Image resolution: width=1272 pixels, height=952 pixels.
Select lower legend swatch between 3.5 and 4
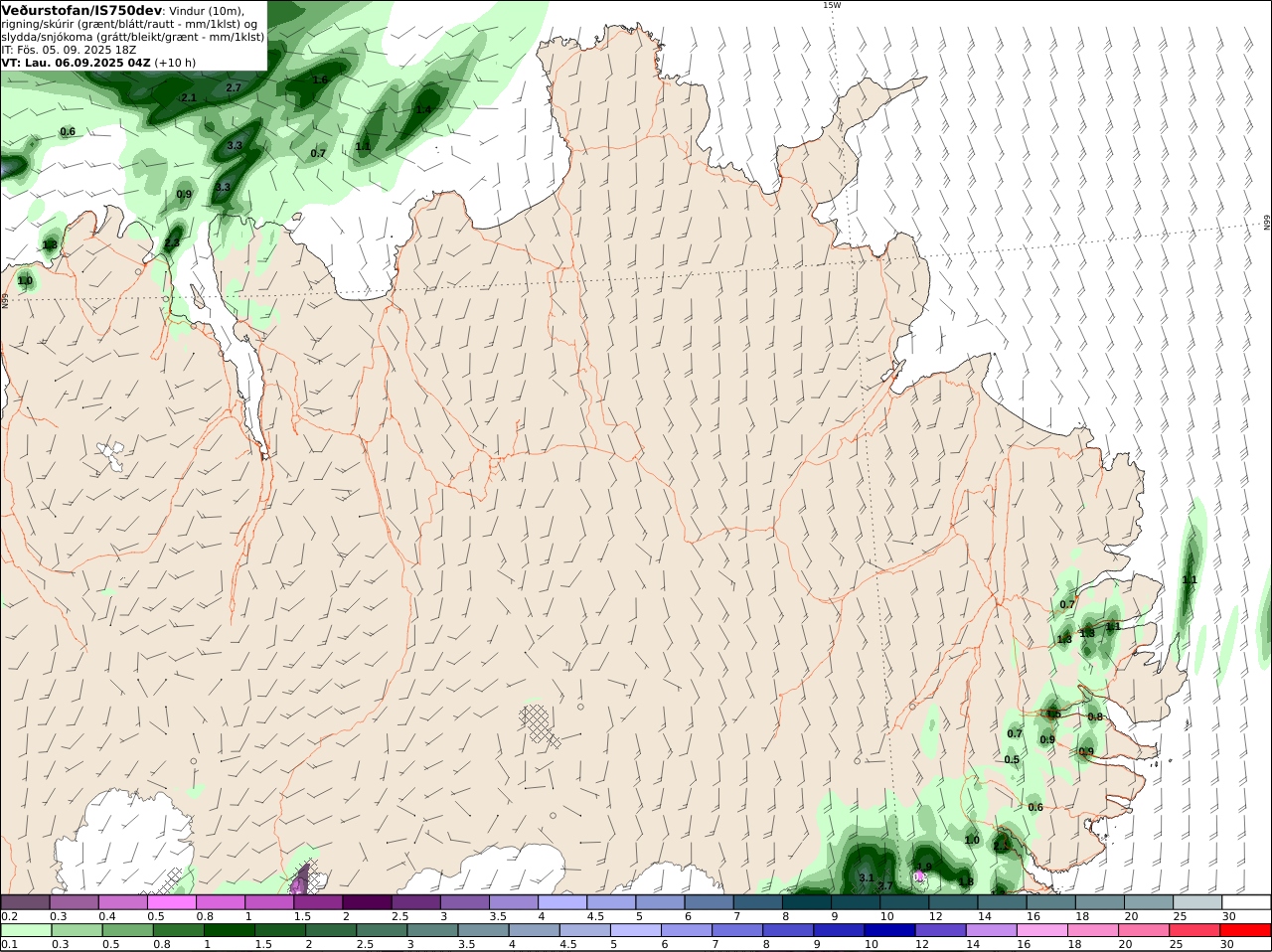483,930
